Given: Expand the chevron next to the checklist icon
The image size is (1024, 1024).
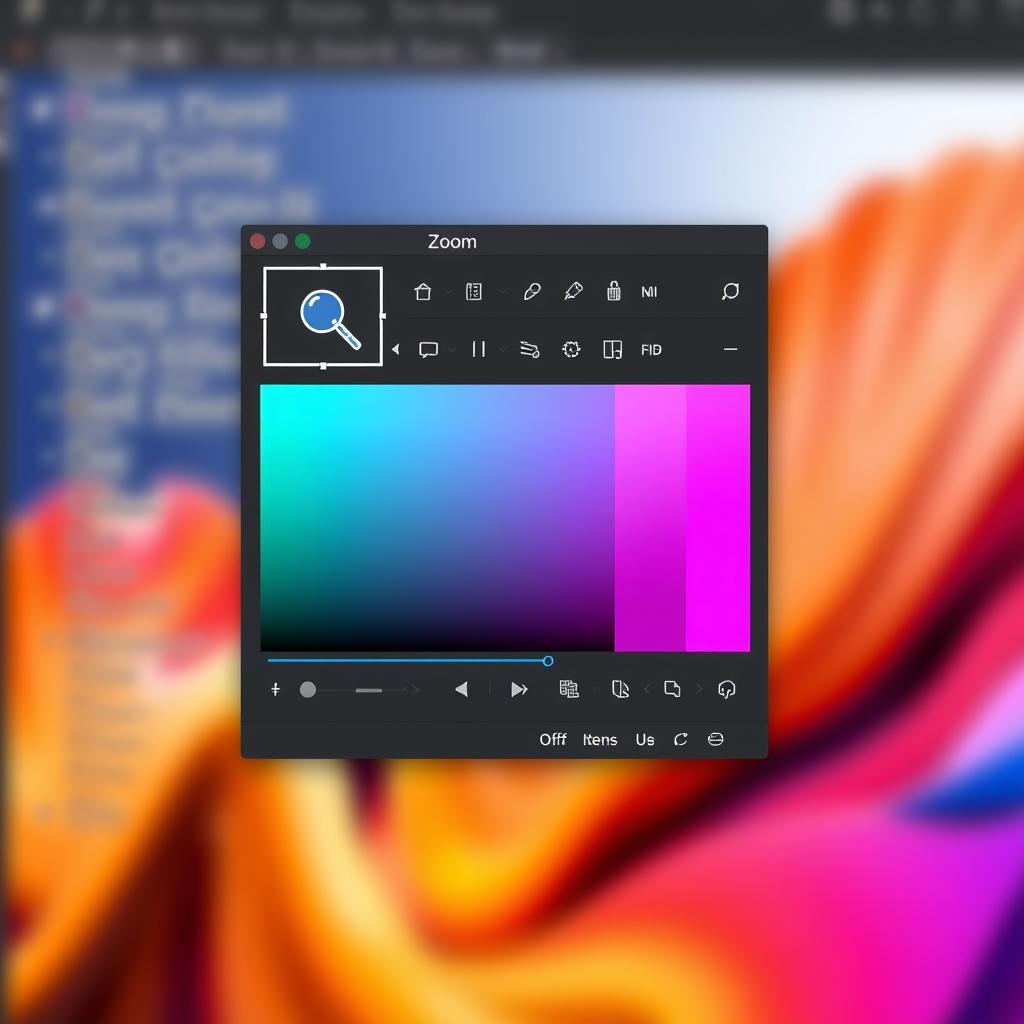Looking at the screenshot, I should [x=502, y=292].
